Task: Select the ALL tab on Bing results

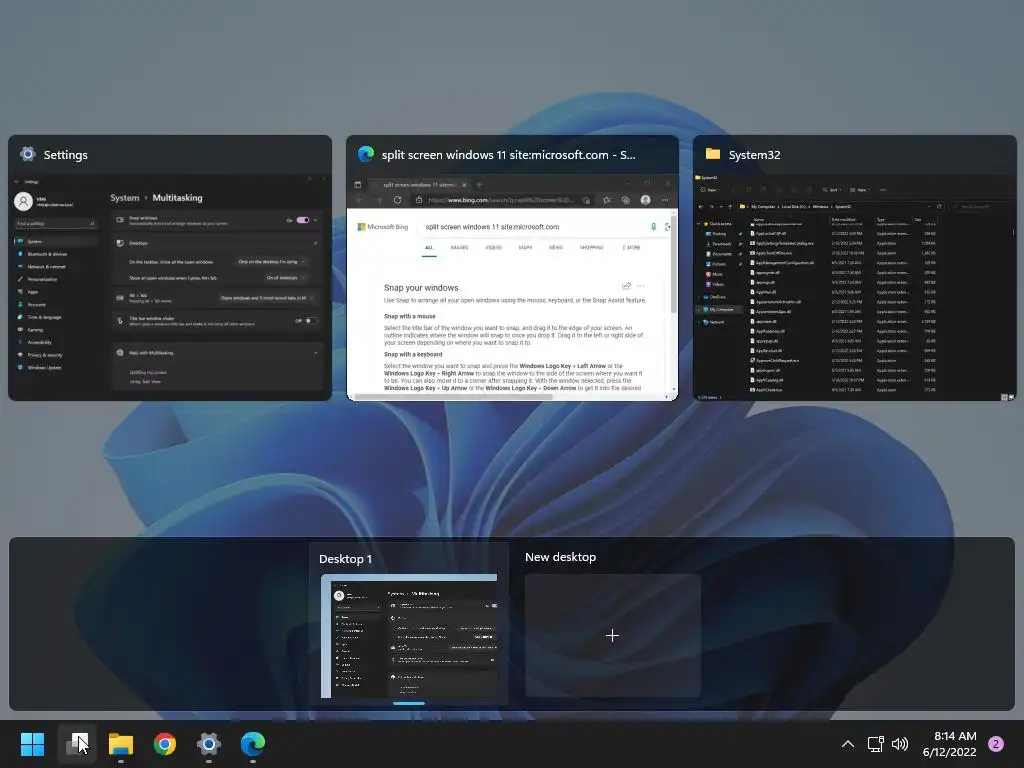Action: point(429,248)
